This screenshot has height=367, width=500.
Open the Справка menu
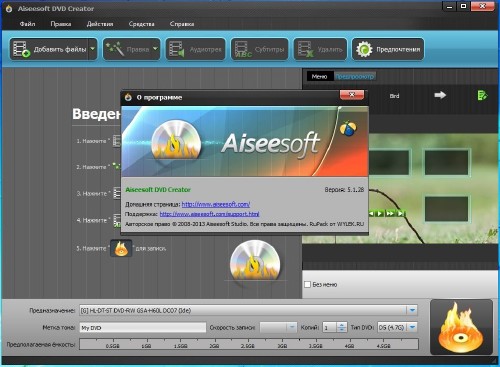coord(182,24)
